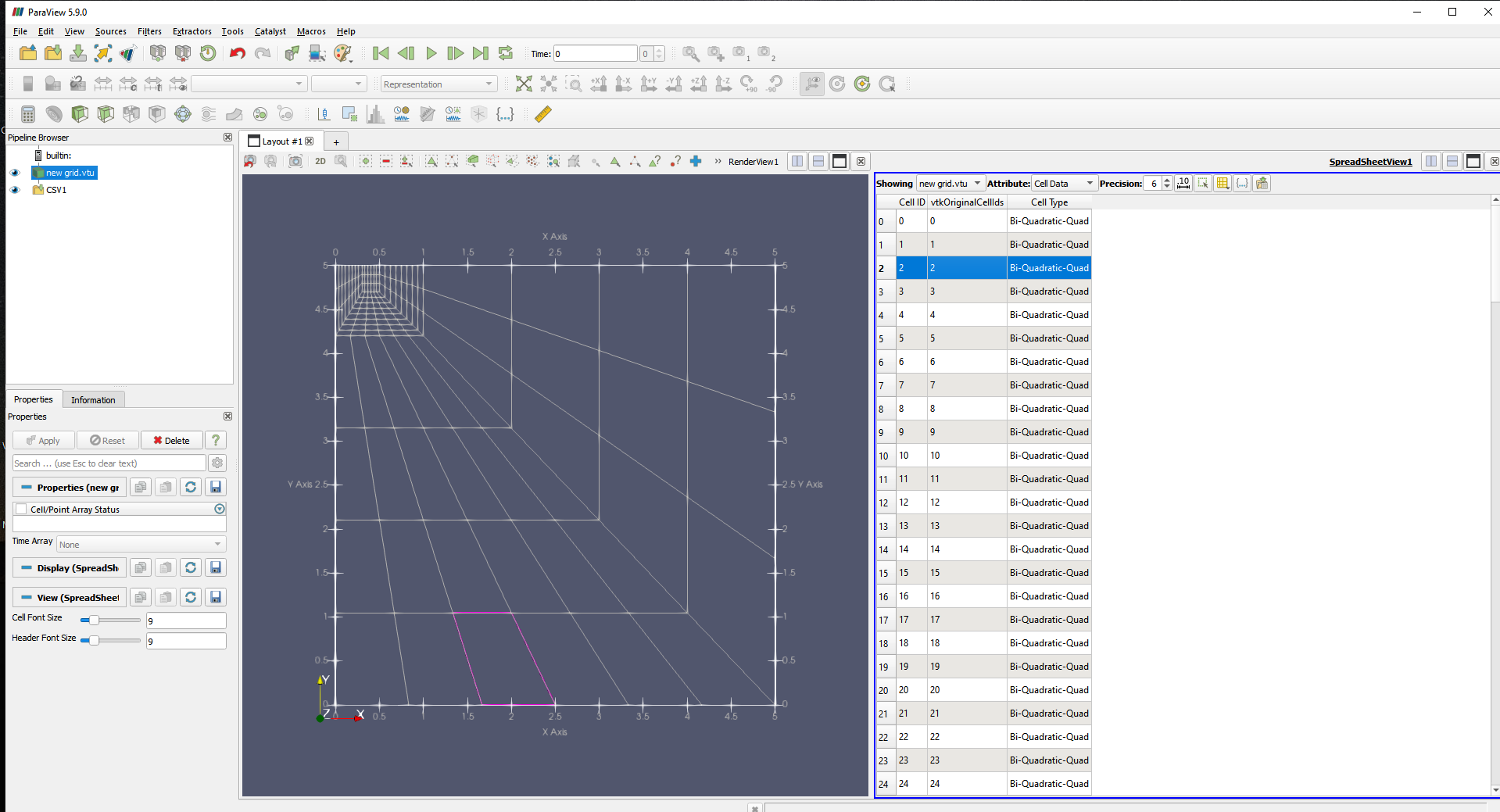The height and width of the screenshot is (812, 1500).
Task: Jump to last frame
Action: (x=481, y=53)
